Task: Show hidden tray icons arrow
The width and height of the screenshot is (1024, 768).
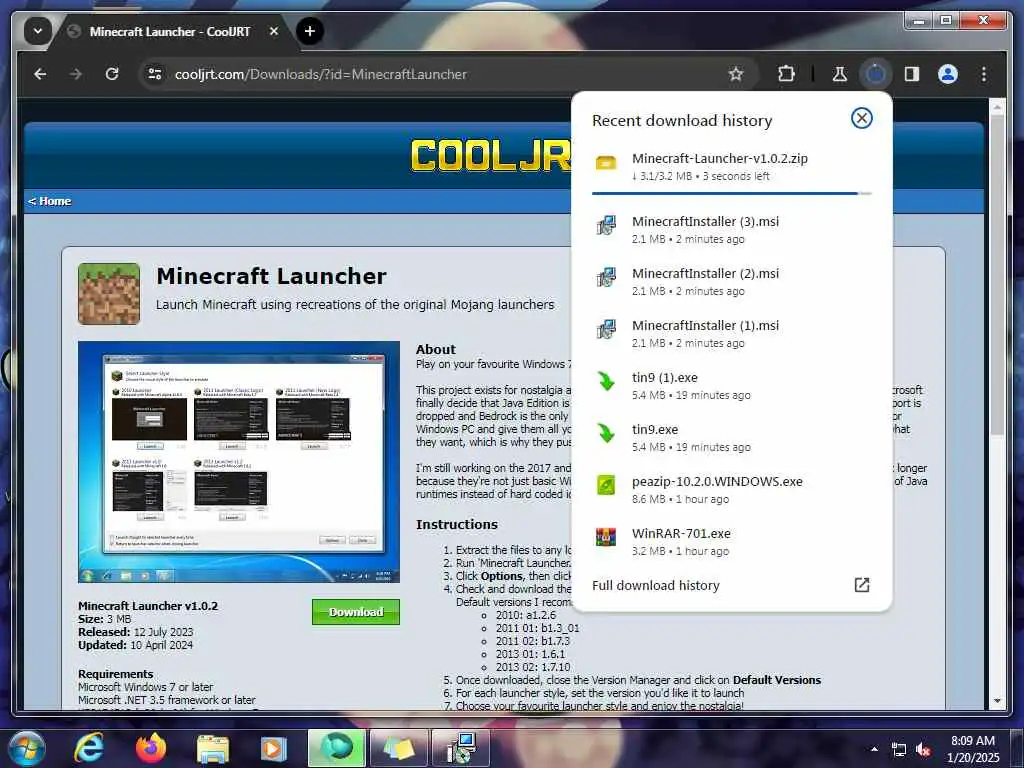Action: [x=874, y=749]
